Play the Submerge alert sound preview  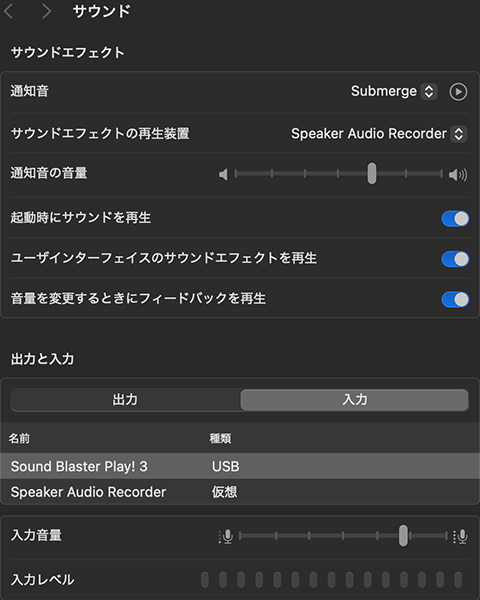coord(458,92)
